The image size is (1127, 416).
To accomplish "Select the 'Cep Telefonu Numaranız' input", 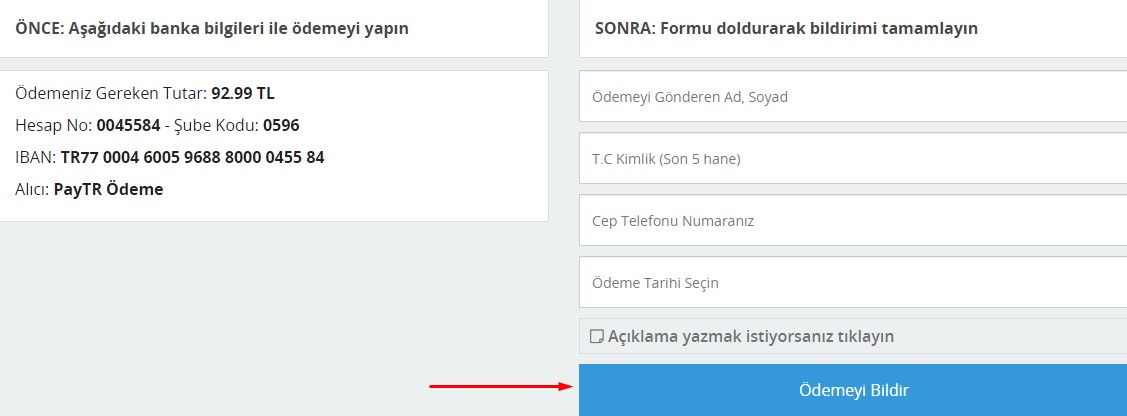I will click(853, 221).
